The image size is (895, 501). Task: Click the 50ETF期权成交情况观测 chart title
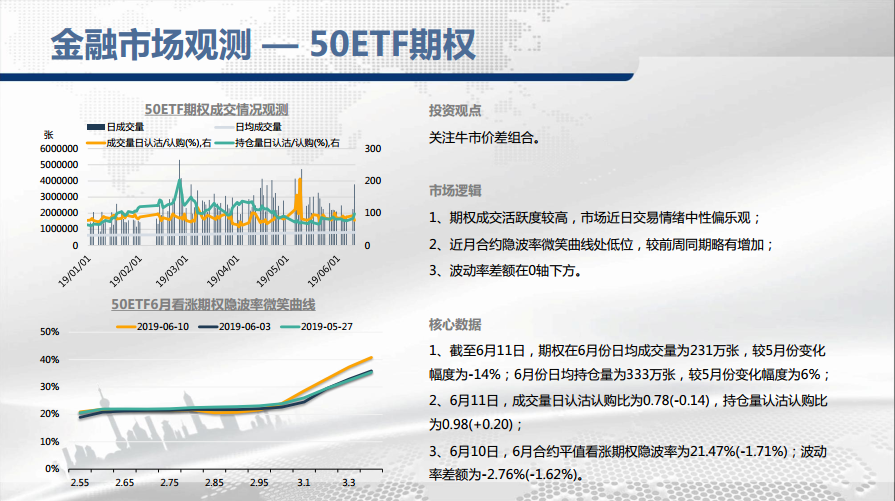(x=216, y=109)
